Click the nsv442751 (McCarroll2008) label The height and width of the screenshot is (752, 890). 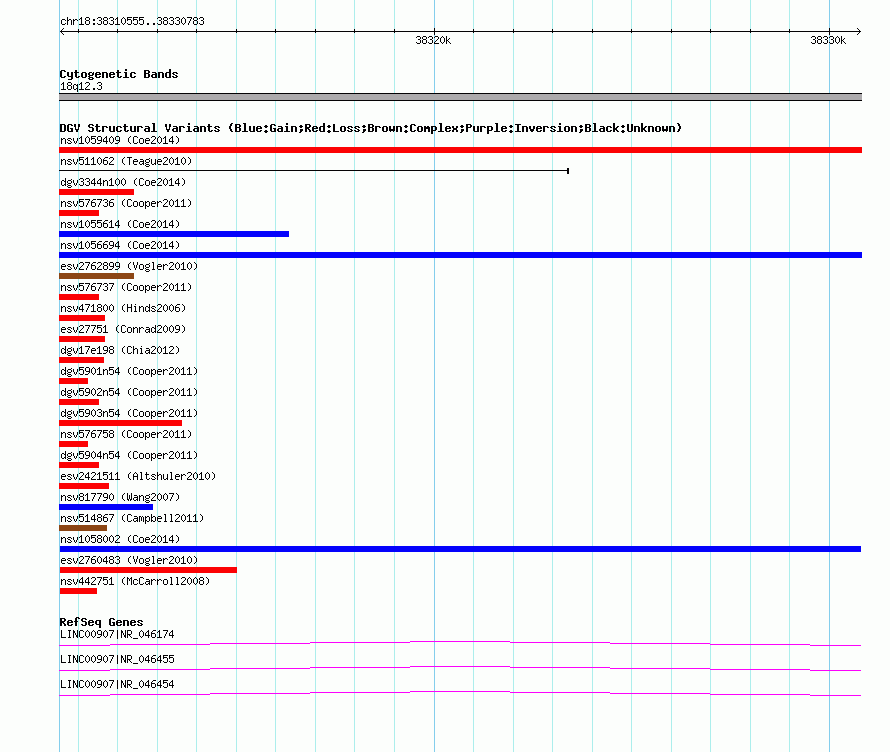[135, 581]
